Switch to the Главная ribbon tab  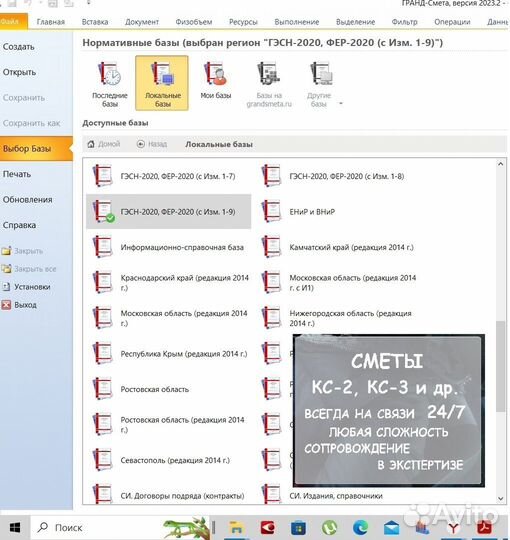pos(51,22)
